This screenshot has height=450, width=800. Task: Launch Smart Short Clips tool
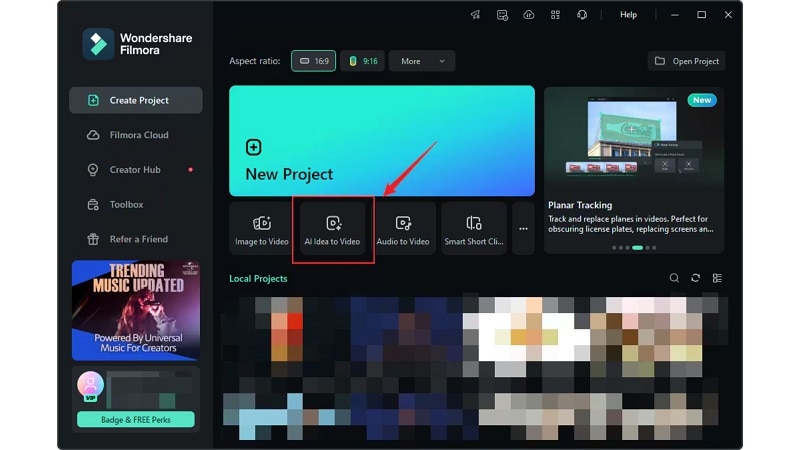tap(473, 229)
